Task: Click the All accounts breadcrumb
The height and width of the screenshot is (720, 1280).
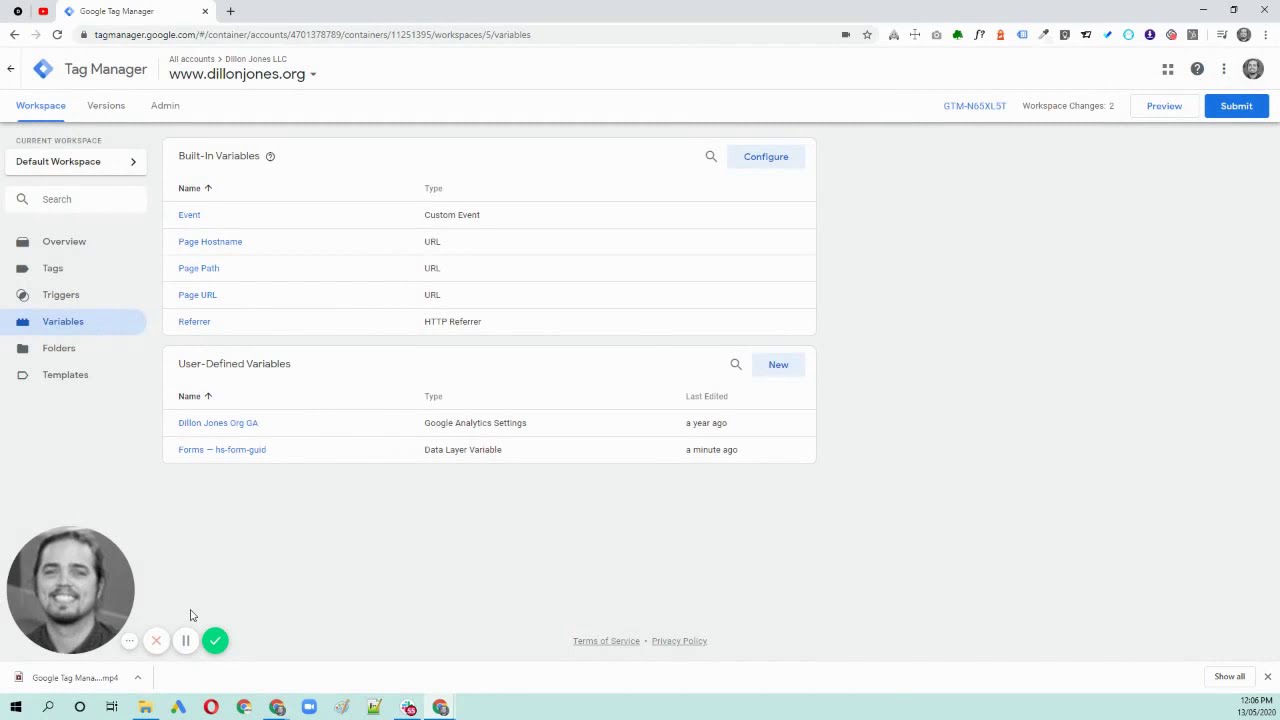Action: [x=191, y=59]
